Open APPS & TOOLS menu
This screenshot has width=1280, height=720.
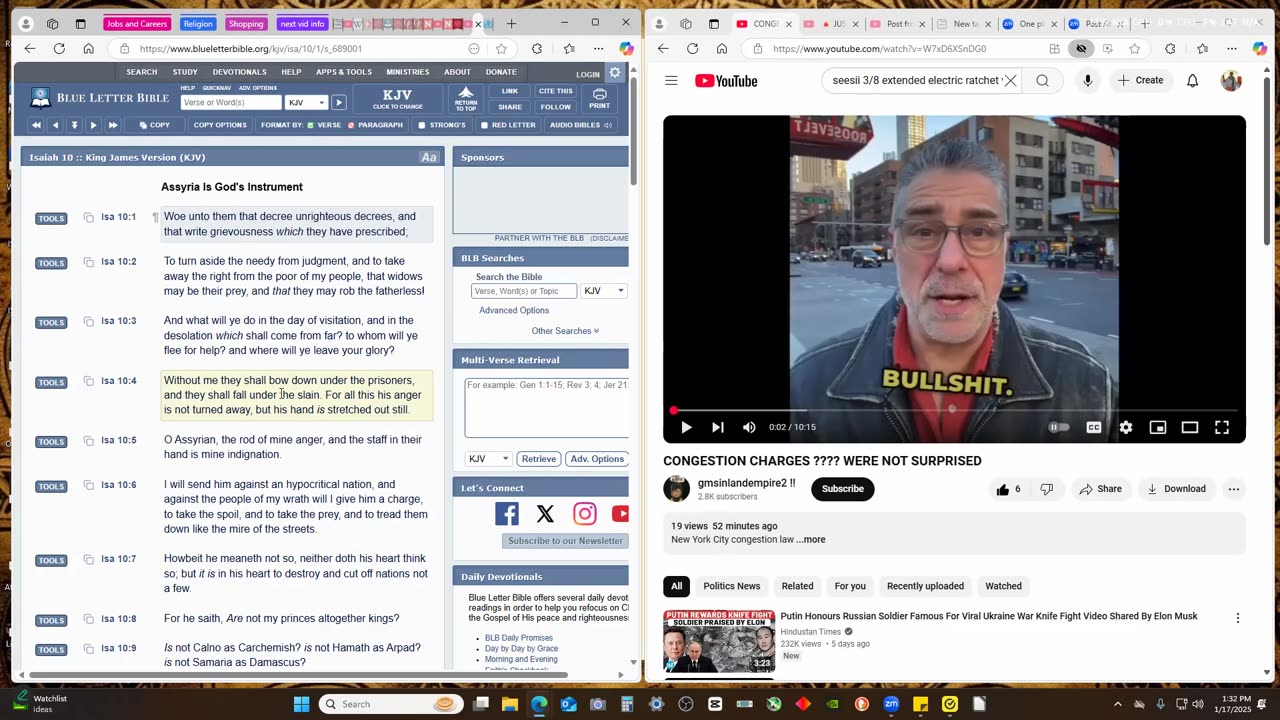(344, 72)
